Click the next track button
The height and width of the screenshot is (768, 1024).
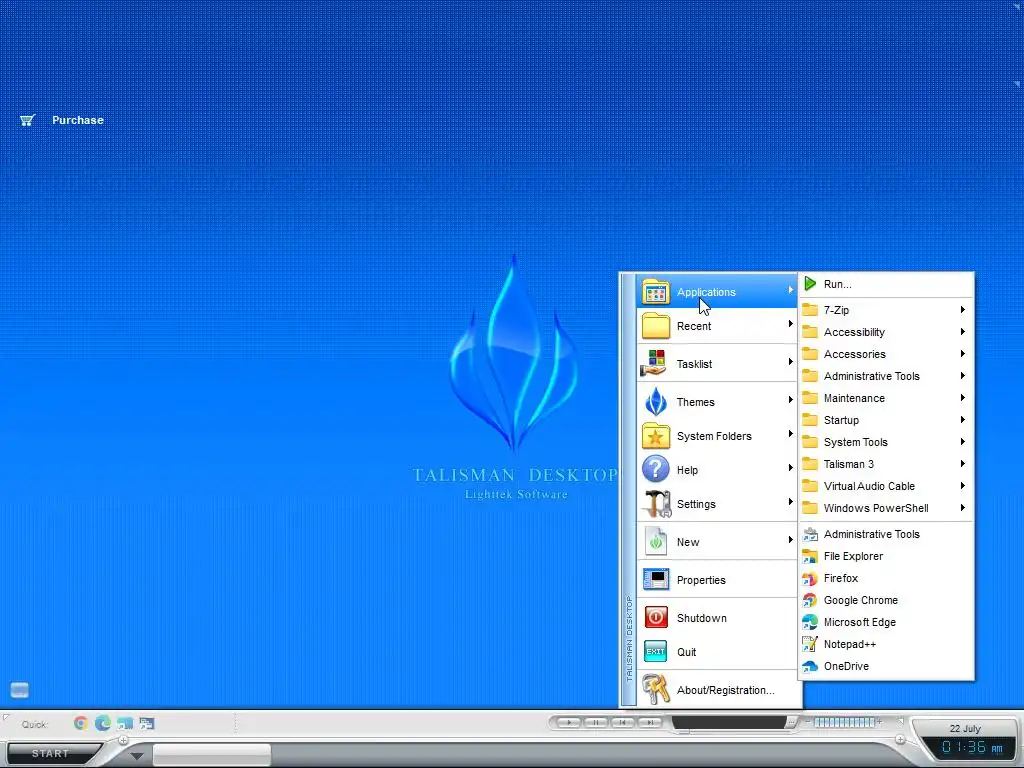point(650,722)
